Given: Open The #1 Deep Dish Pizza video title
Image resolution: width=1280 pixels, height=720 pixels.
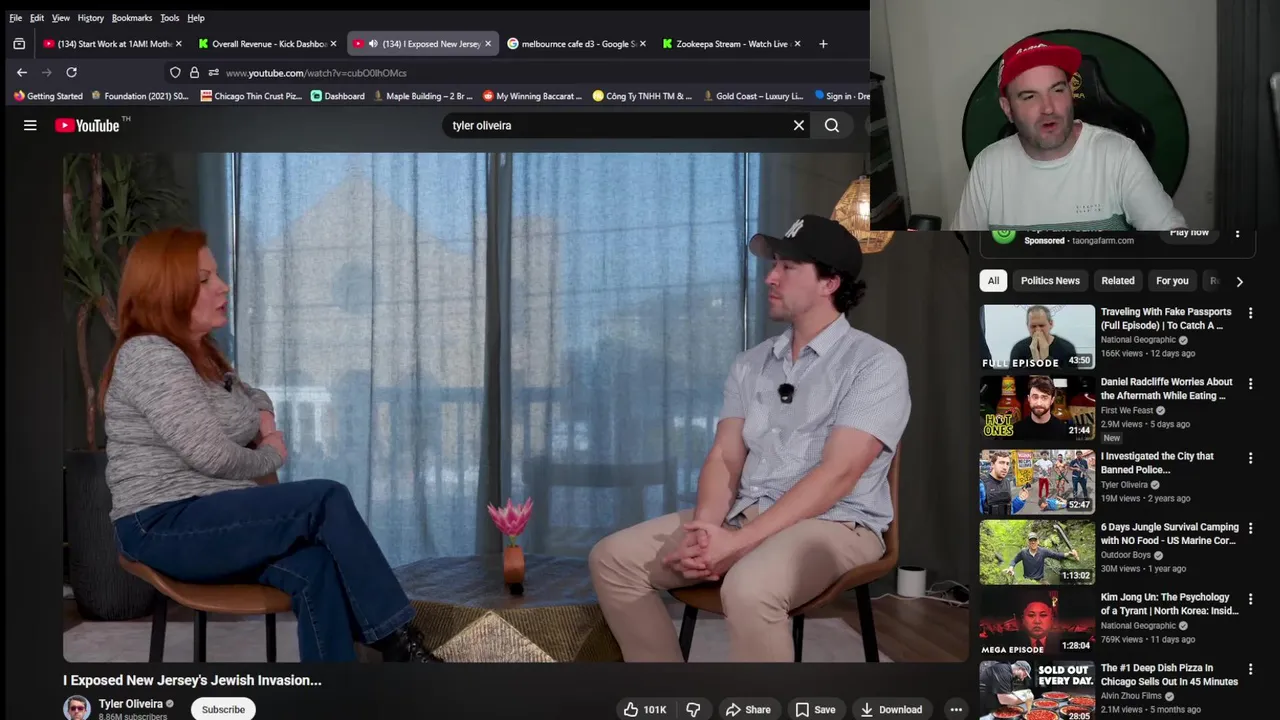Looking at the screenshot, I should coord(1169,675).
